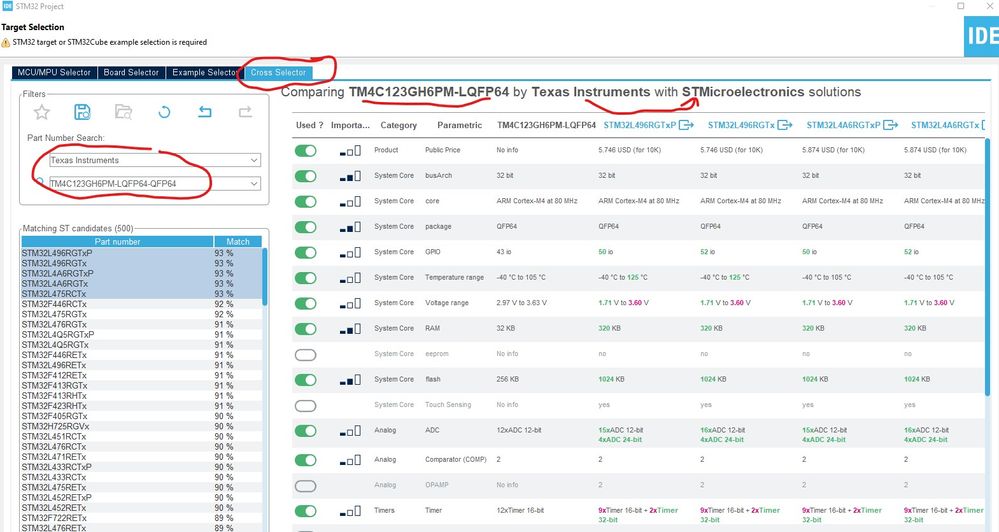Screen dimensions: 999x532
Task: Click importance bars icon in Temperature range row
Action: [350, 278]
